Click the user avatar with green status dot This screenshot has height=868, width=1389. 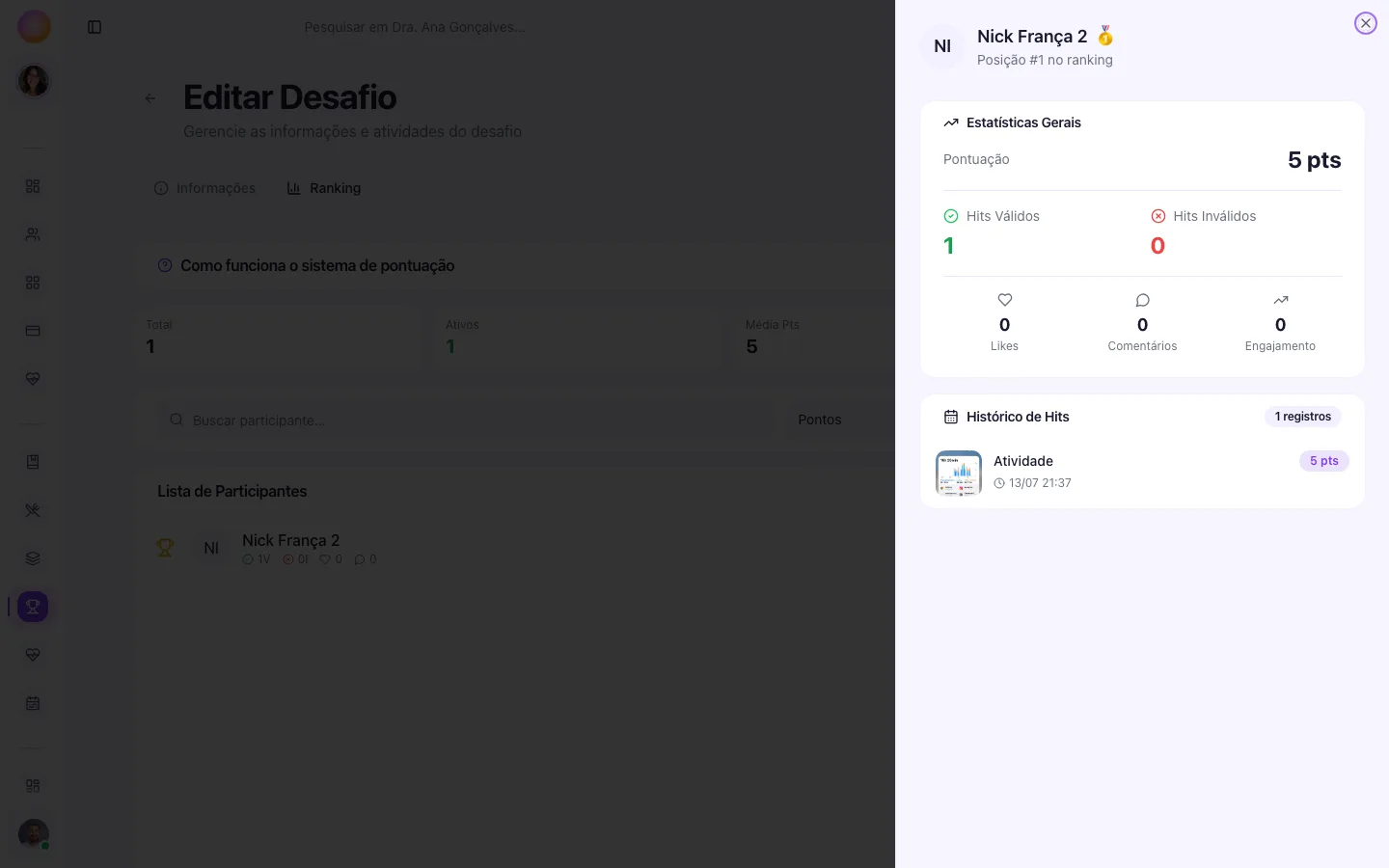pyautogui.click(x=34, y=834)
